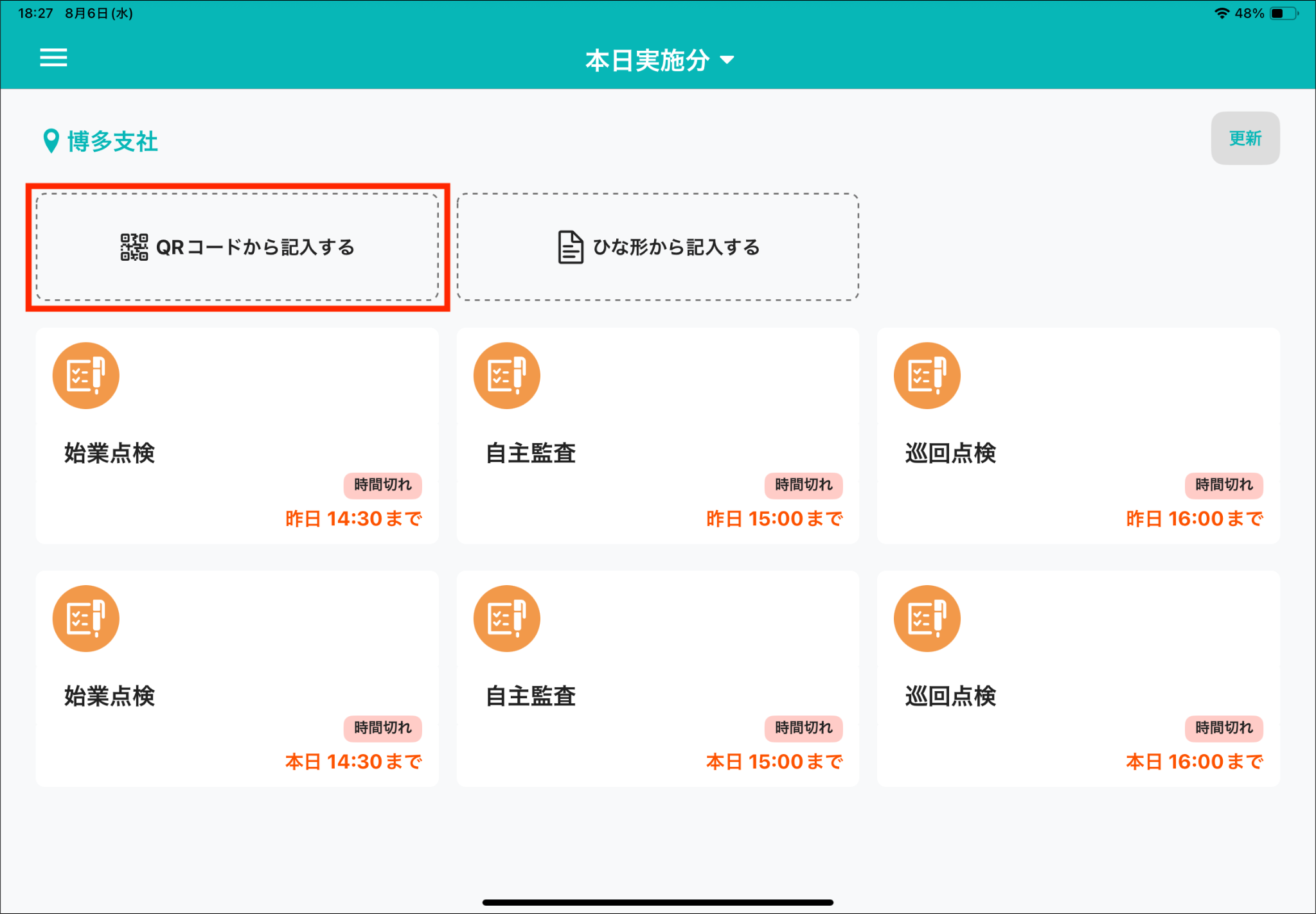Image resolution: width=1316 pixels, height=914 pixels.
Task: Open the 本日実施分 title selector
Action: pyautogui.click(x=646, y=60)
